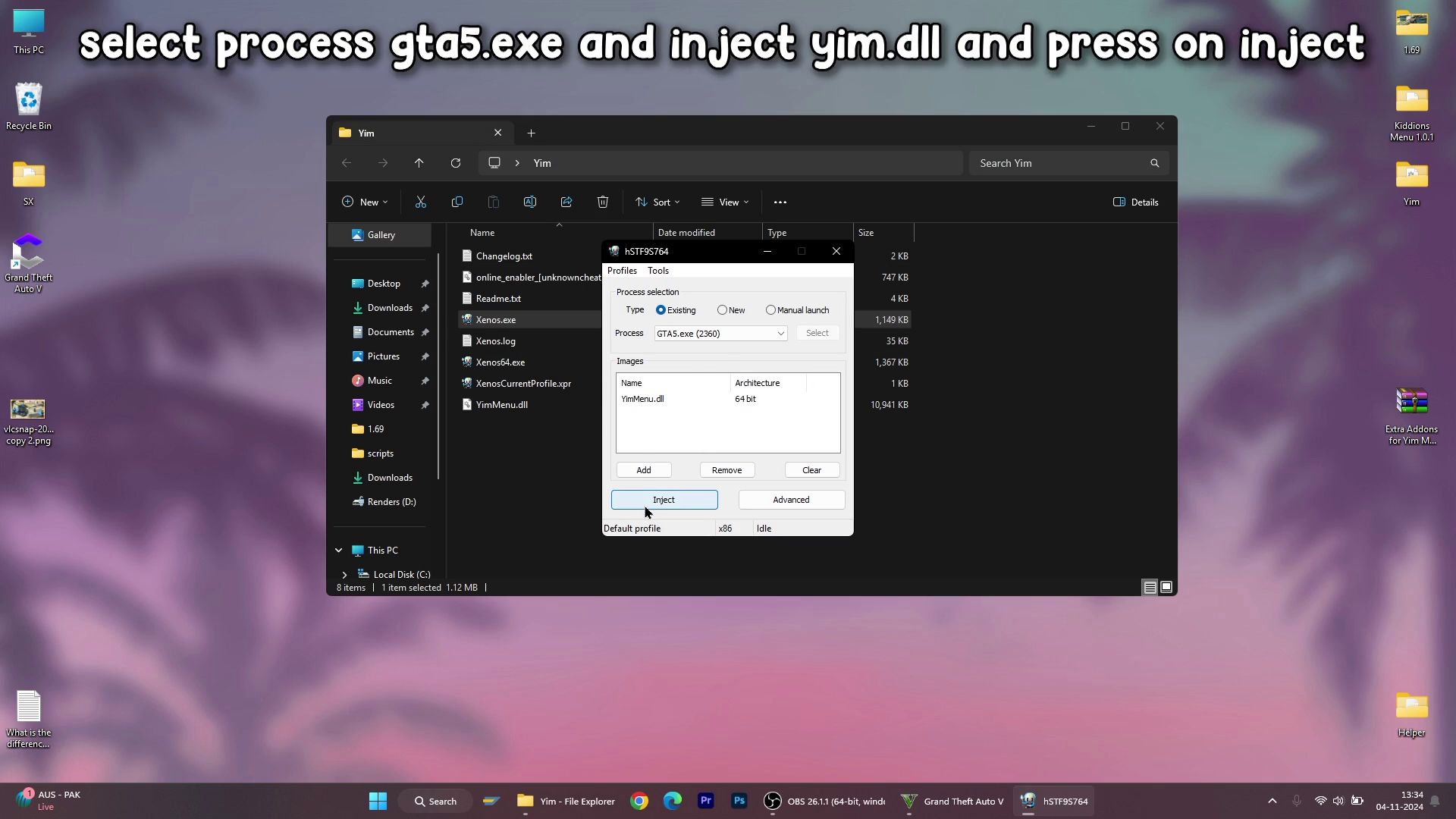Switch to large thumbnails view icon
The width and height of the screenshot is (1456, 819).
tap(1167, 587)
